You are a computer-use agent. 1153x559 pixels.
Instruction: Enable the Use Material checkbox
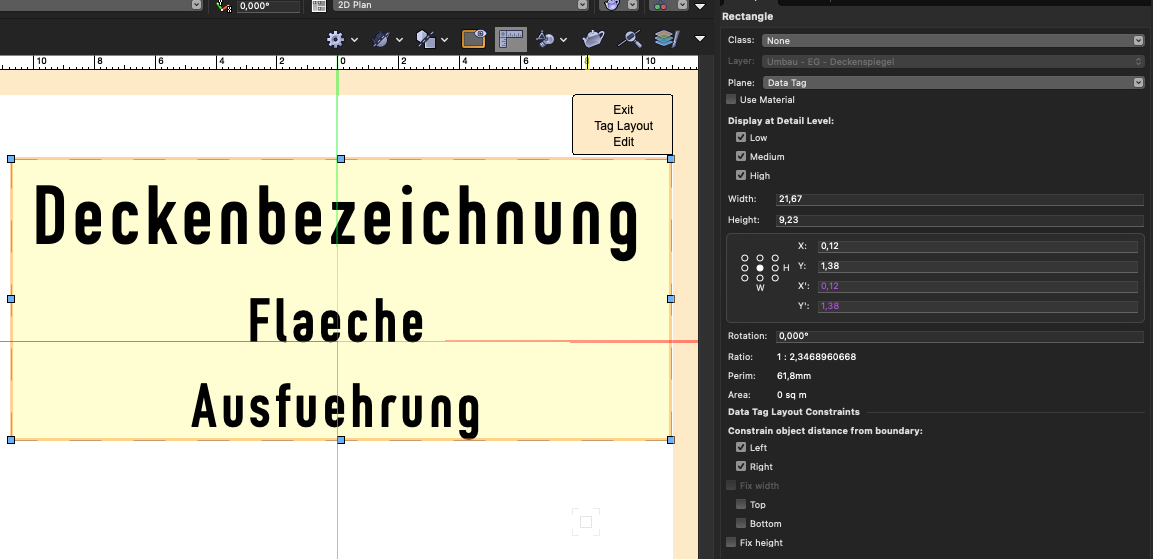point(731,100)
